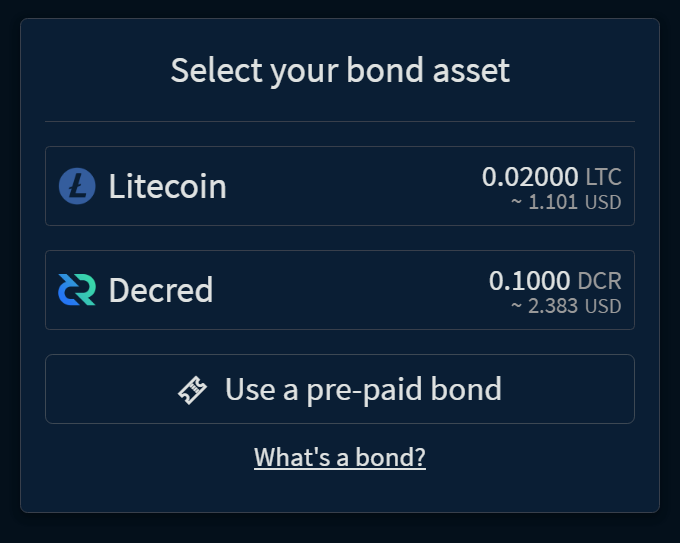Viewport: 680px width, 543px height.
Task: Select the Decred name label
Action: 160,290
